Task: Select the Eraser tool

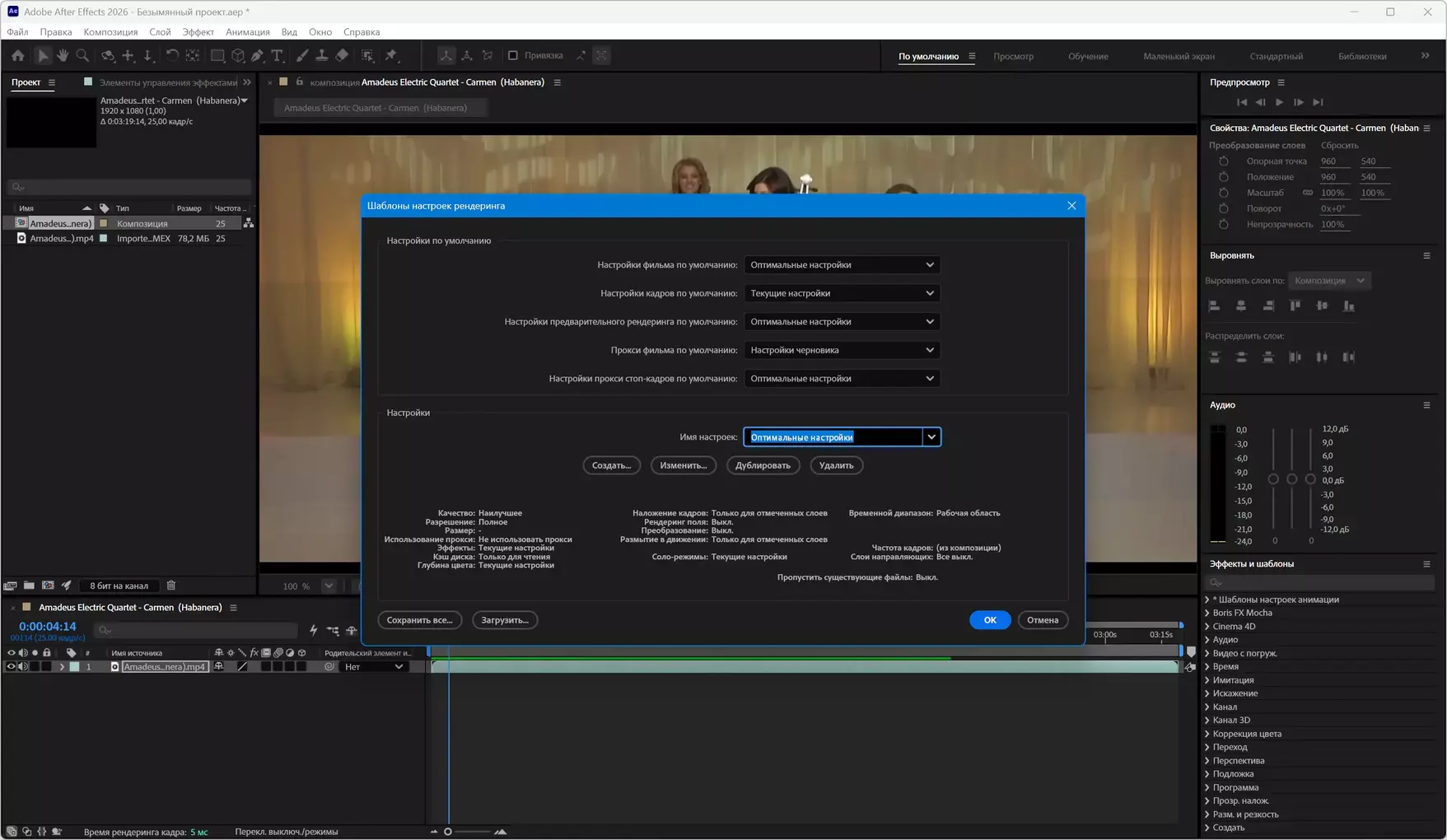Action: coord(342,56)
